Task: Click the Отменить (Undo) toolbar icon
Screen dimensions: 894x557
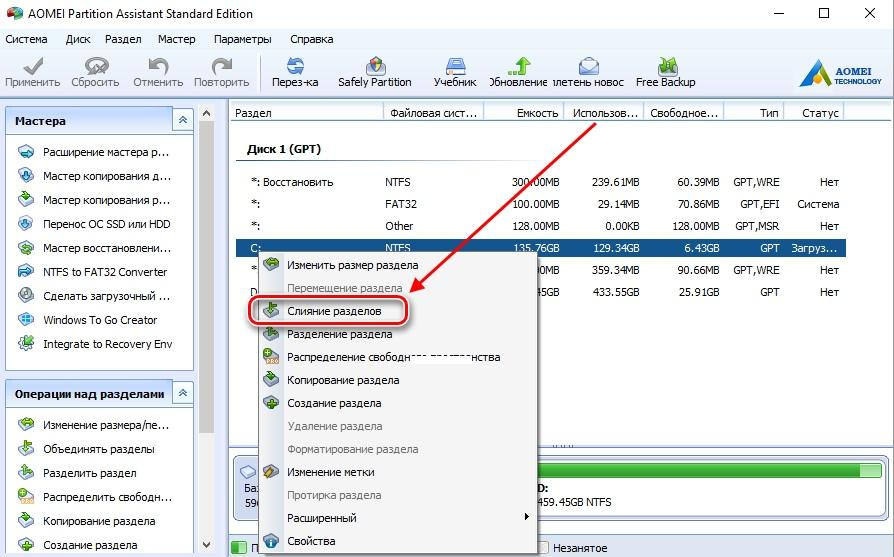Action: 158,66
